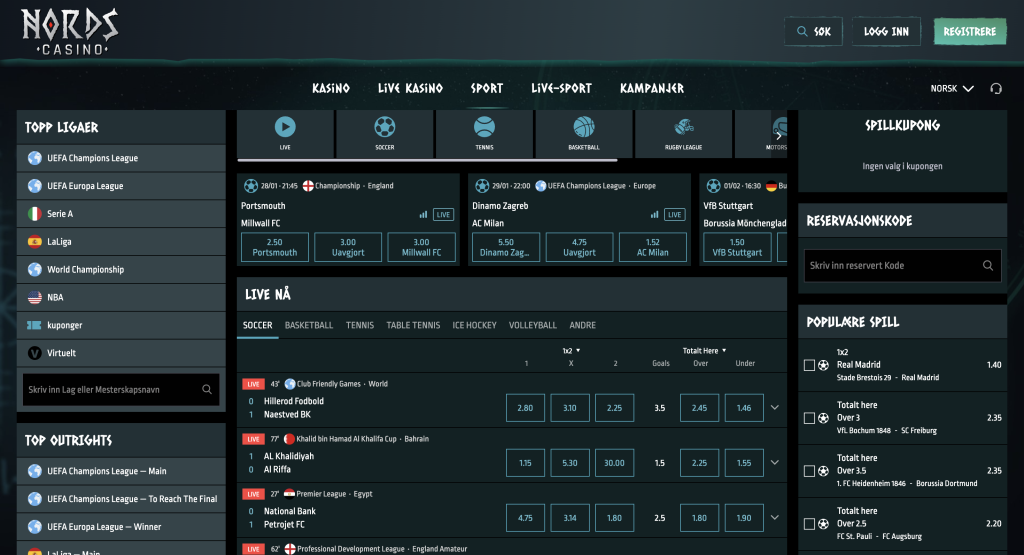Check the Over 3.5 Heidenheim checkbox
The height and width of the screenshot is (555, 1024).
click(809, 471)
